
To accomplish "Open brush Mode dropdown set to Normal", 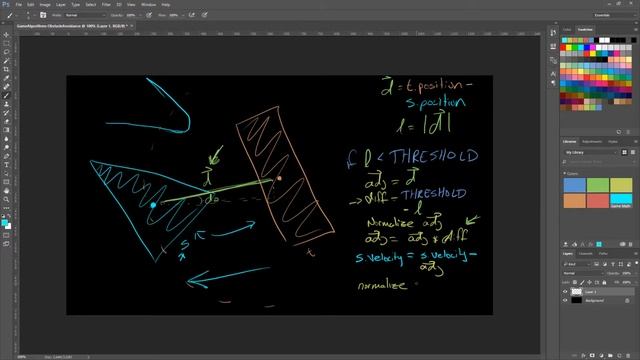I will 85,15.
